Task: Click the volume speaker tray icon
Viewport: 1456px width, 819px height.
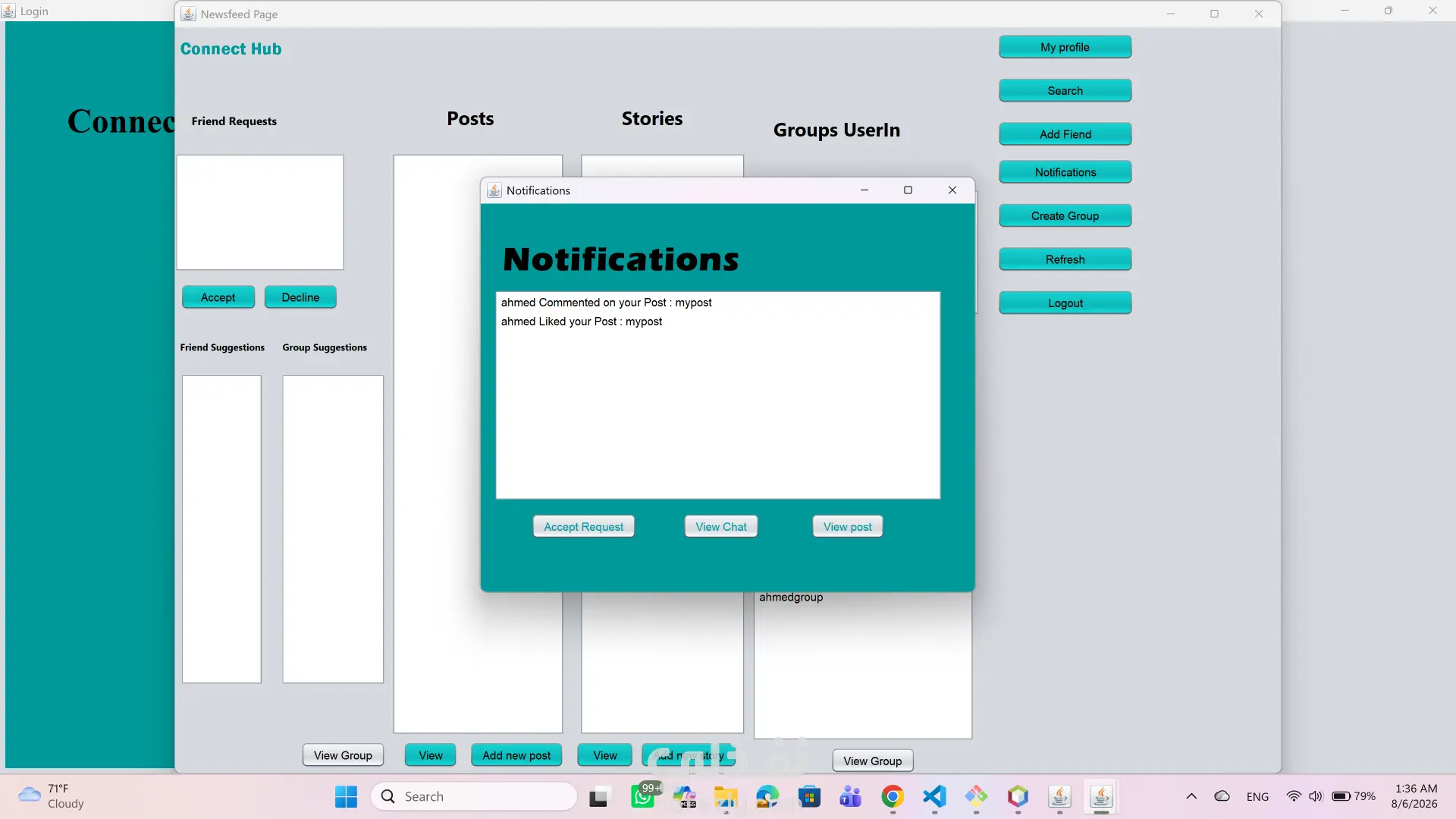Action: (x=1316, y=797)
